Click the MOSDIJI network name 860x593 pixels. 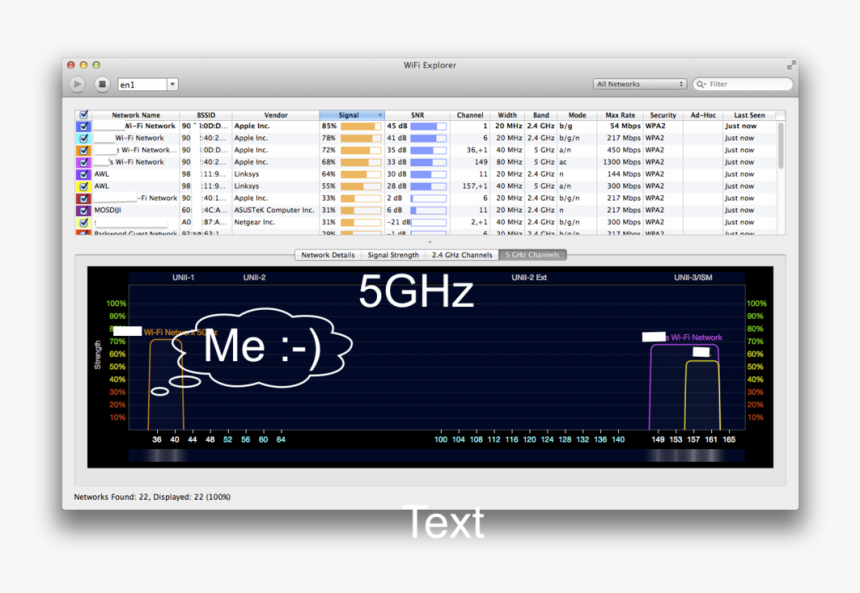click(x=108, y=211)
